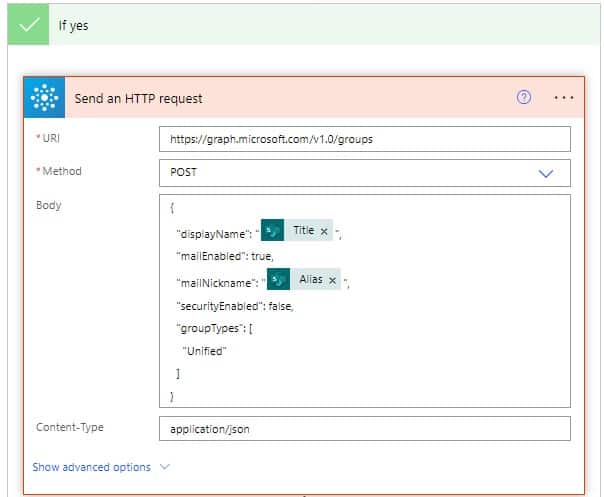Click the SharePoint icon on Title token
Screen dimensions: 604x497
[x=272, y=230]
